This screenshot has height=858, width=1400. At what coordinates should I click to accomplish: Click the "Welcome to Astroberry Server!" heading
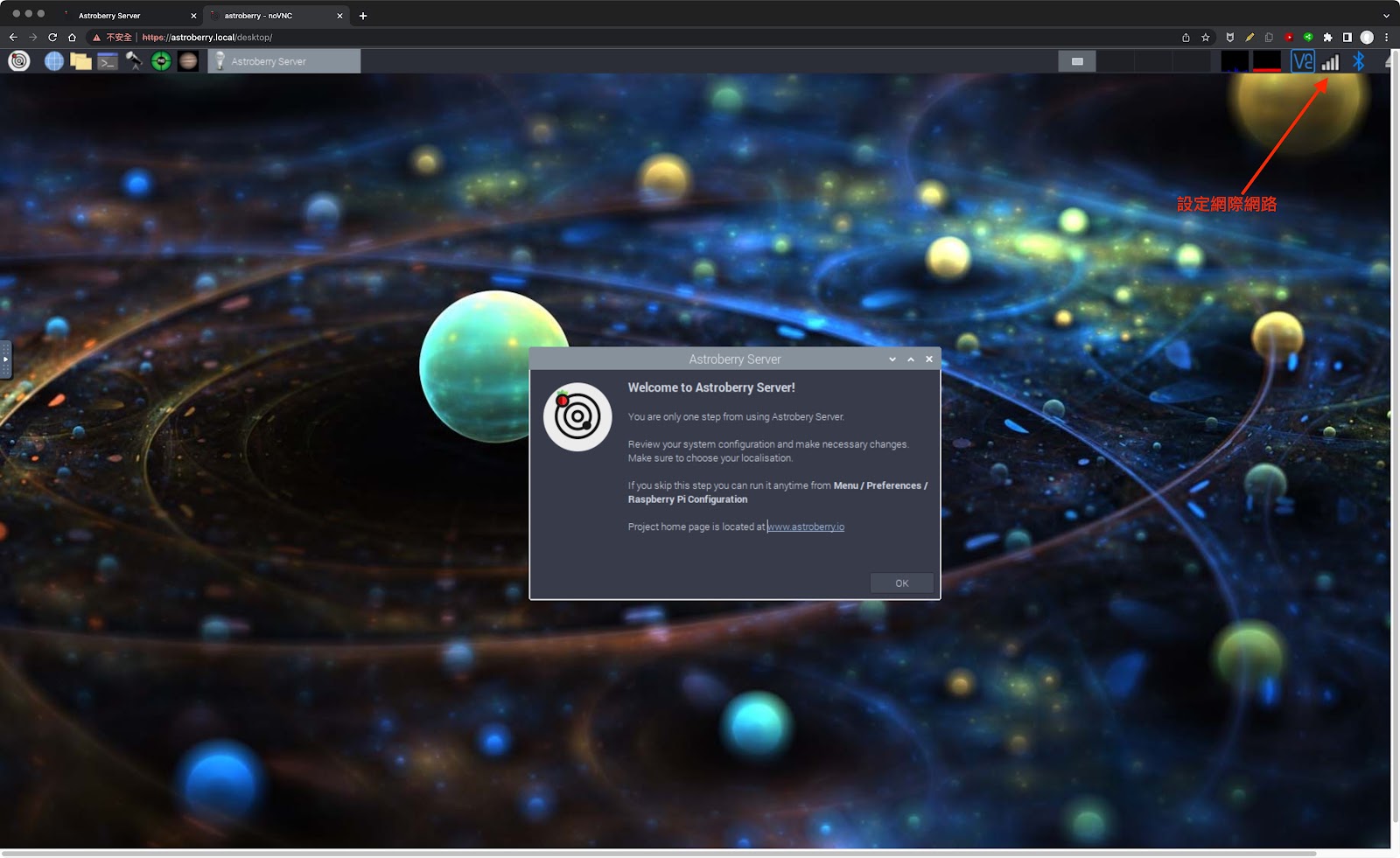pos(711,387)
